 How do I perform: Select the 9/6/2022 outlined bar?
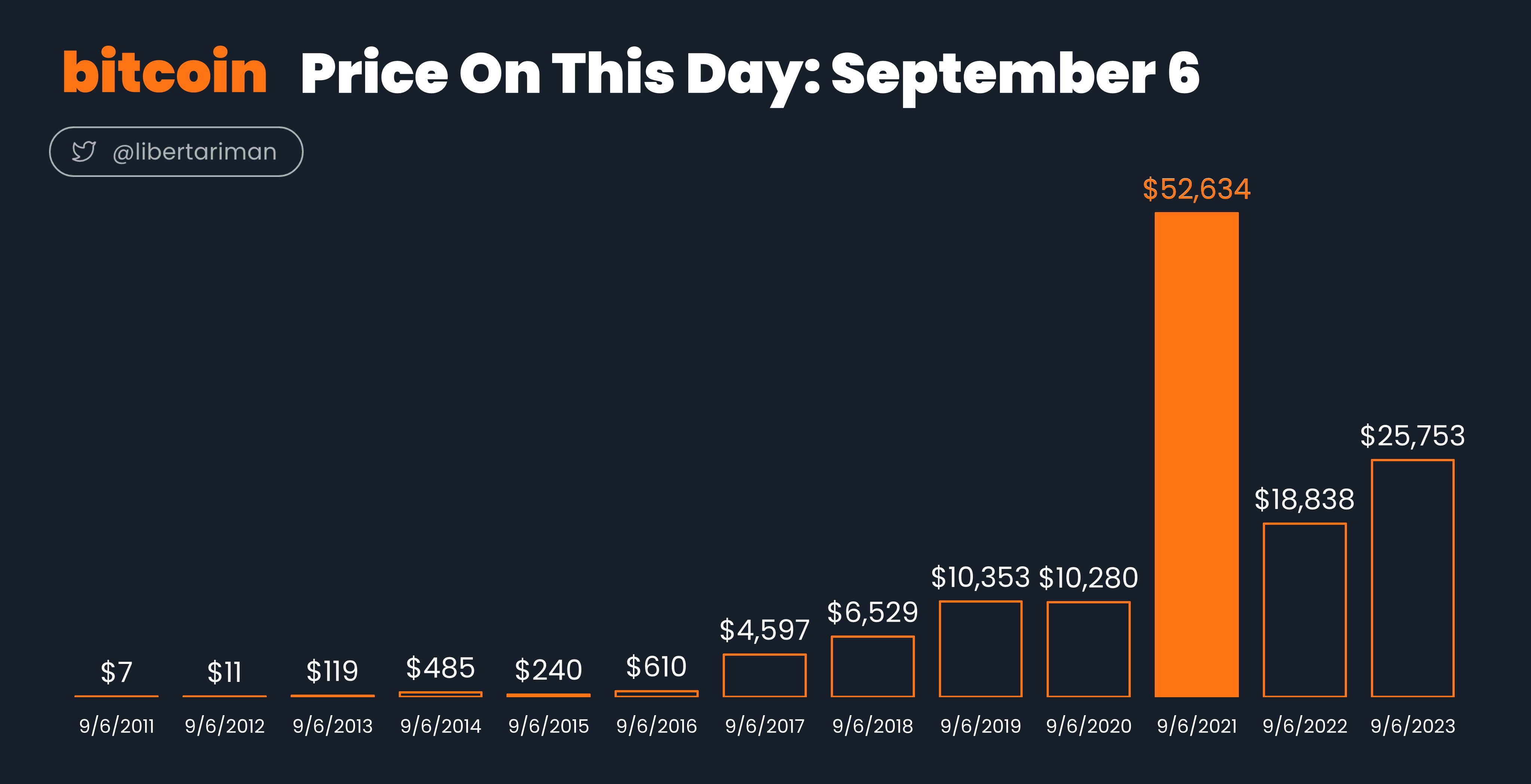click(1305, 610)
